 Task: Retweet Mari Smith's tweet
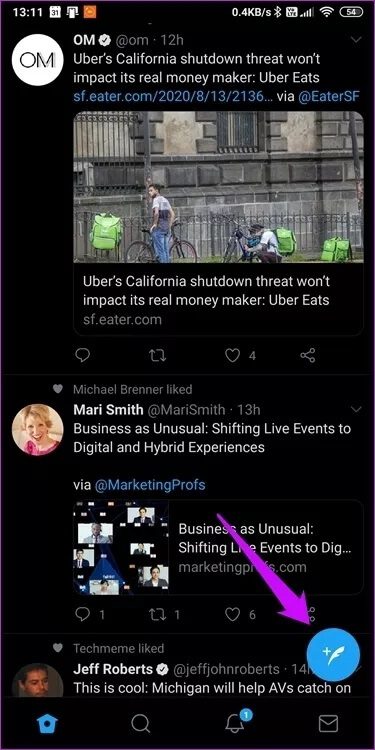pos(157,615)
